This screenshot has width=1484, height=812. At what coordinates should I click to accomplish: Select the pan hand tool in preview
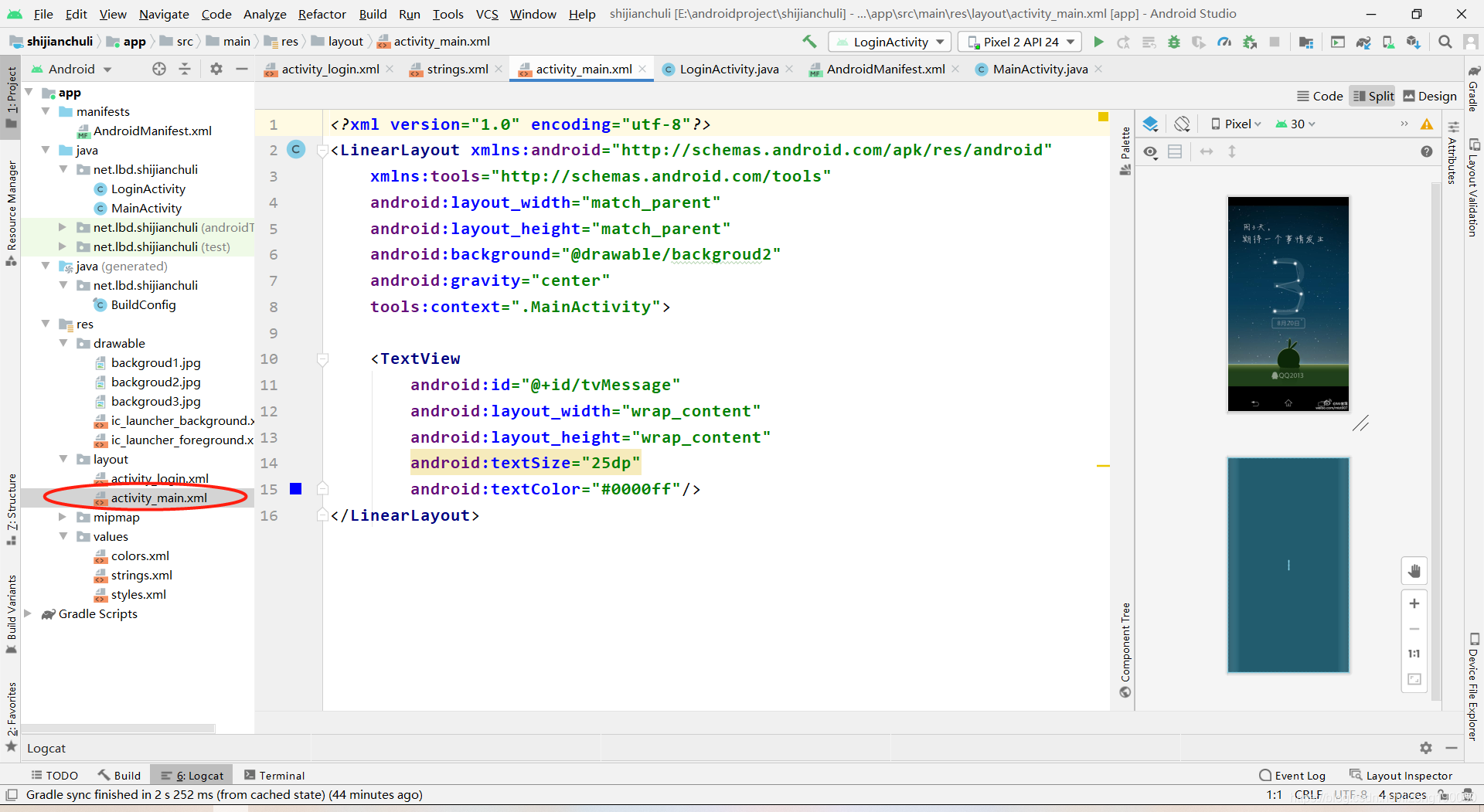point(1414,571)
